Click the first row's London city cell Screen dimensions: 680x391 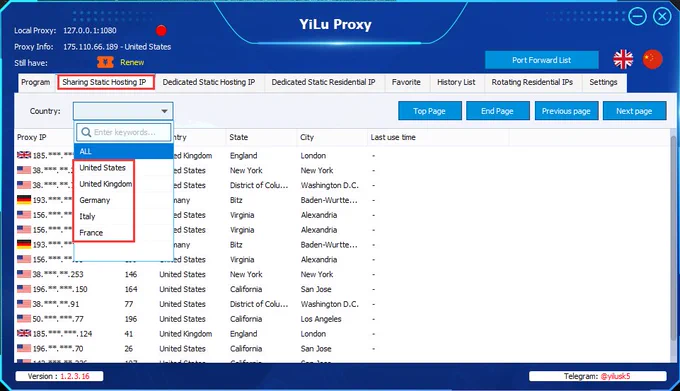tap(313, 156)
